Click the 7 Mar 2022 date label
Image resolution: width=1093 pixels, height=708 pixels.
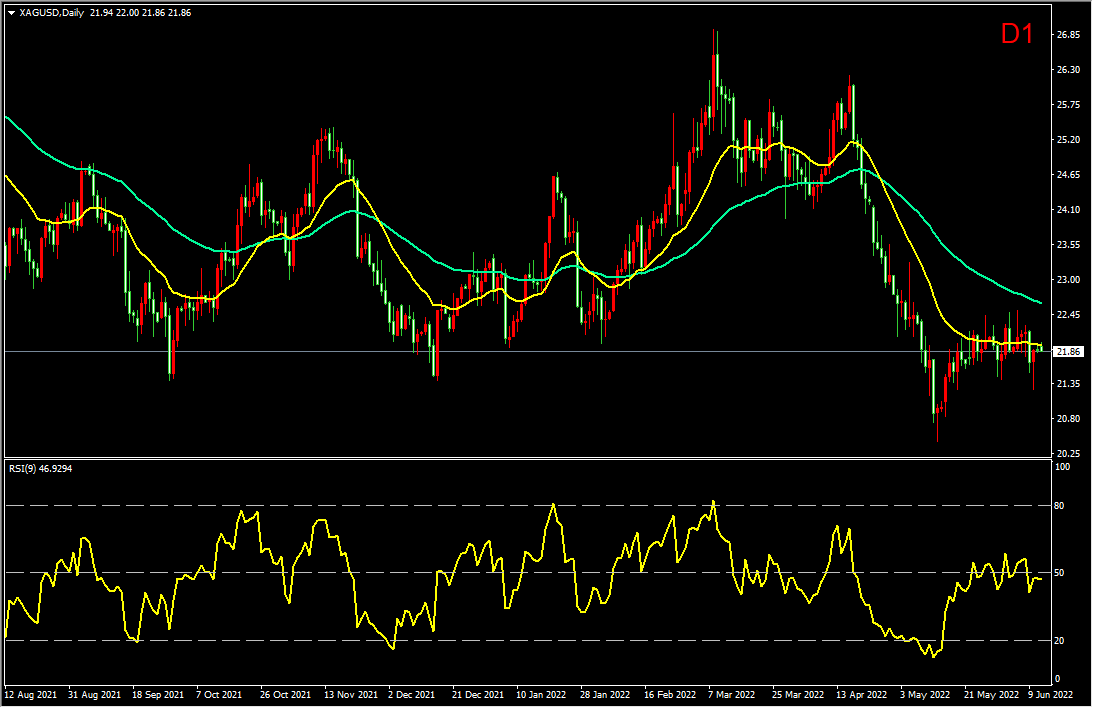(731, 695)
